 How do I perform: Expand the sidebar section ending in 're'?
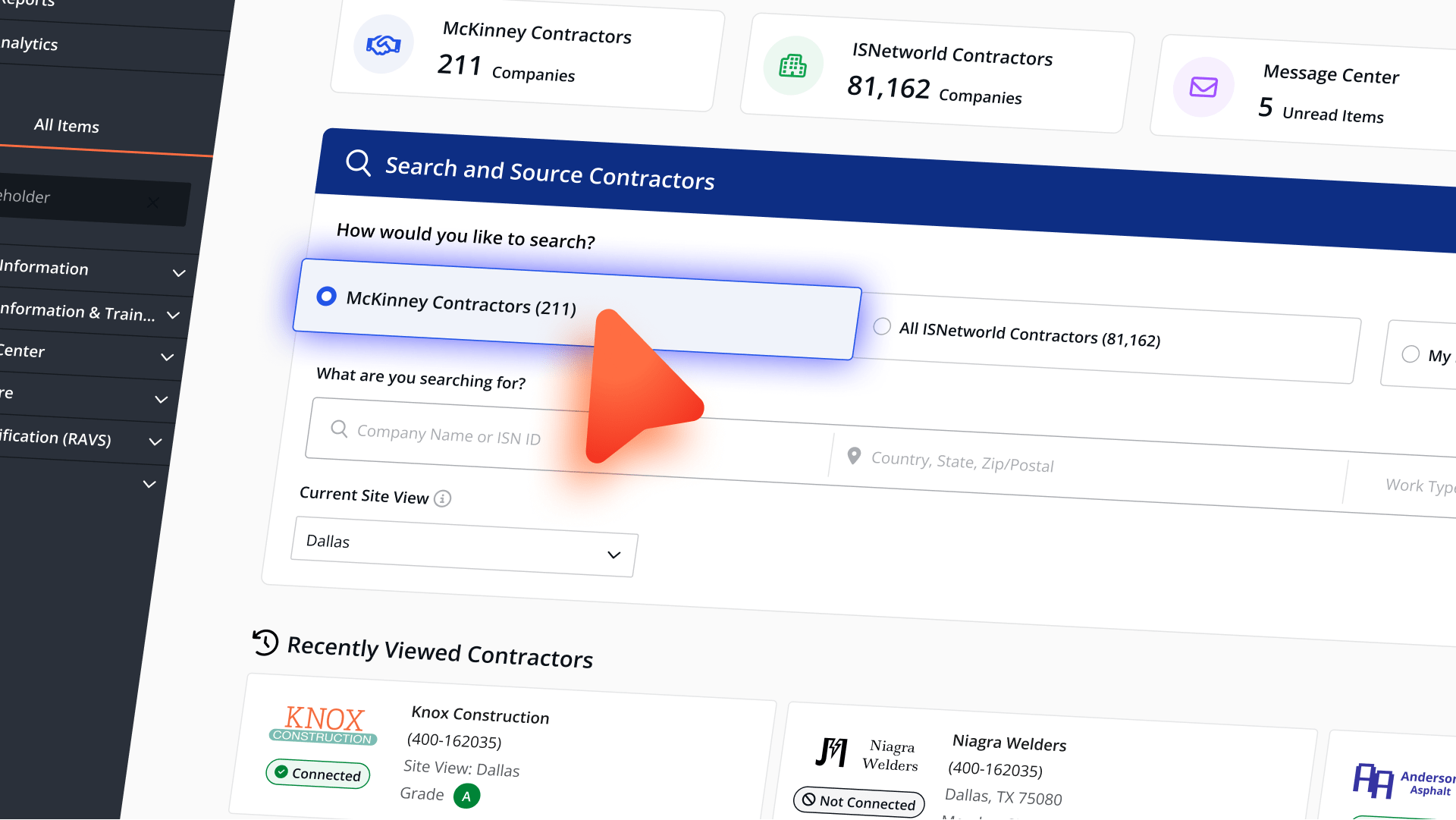[x=162, y=400]
